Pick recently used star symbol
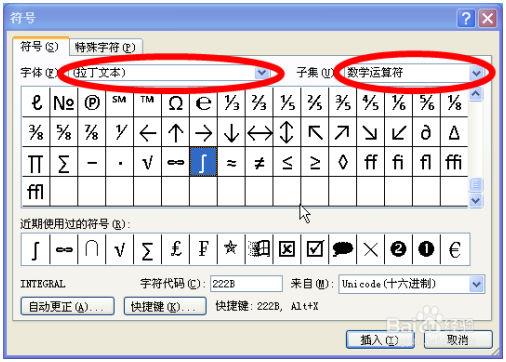 pos(231,249)
